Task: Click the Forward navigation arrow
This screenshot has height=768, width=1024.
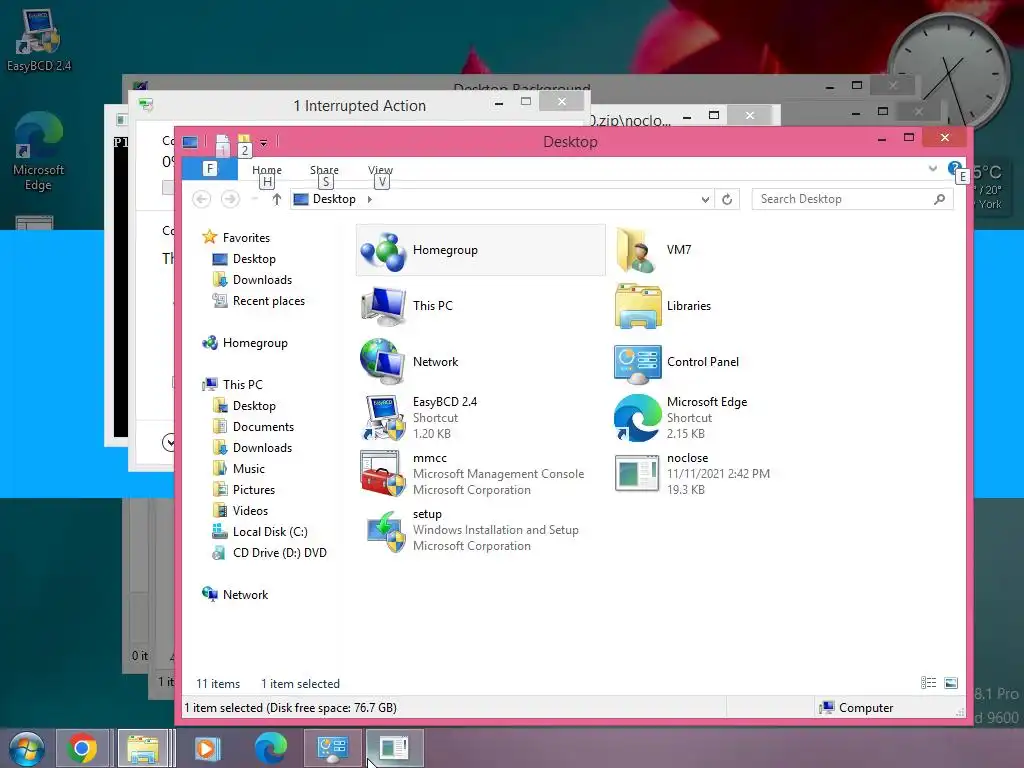Action: (x=230, y=199)
